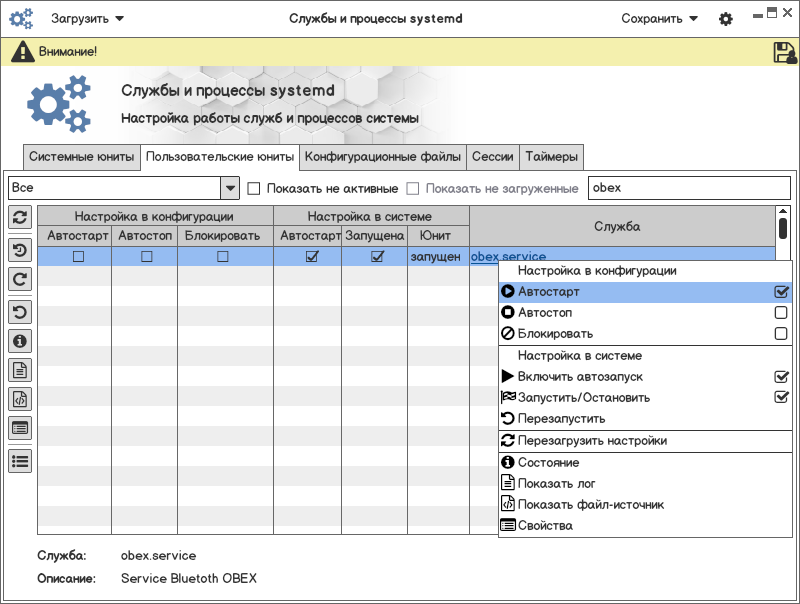Screen dimensions: 800x604
Task: Click the show source file icon in sidebar
Action: coord(20,399)
